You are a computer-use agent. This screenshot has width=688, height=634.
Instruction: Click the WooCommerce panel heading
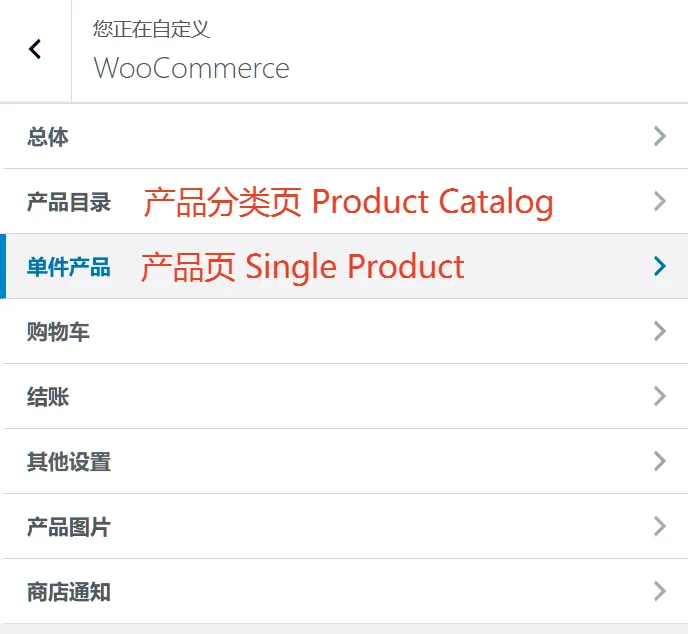pos(191,68)
